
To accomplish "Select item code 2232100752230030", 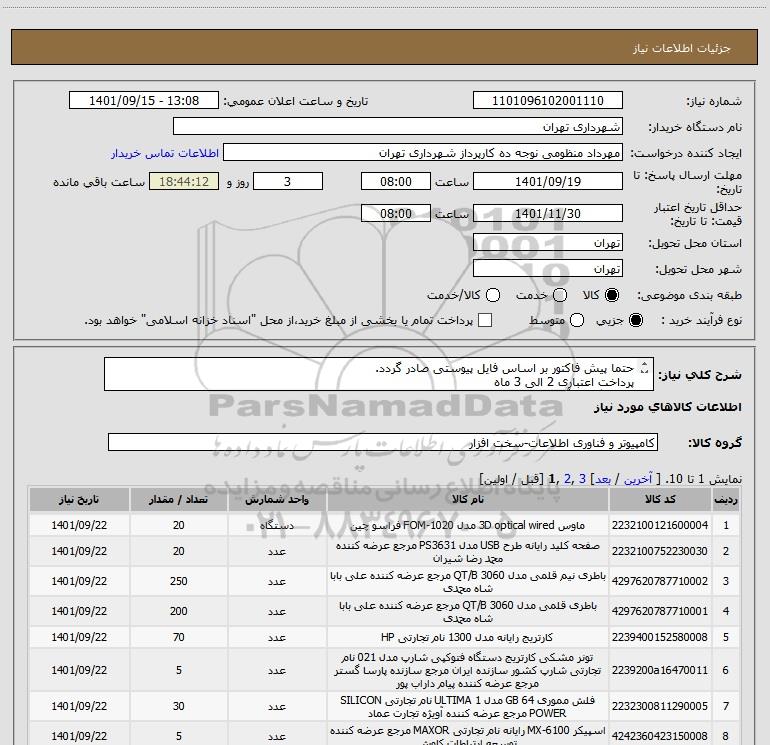I will coord(660,551).
